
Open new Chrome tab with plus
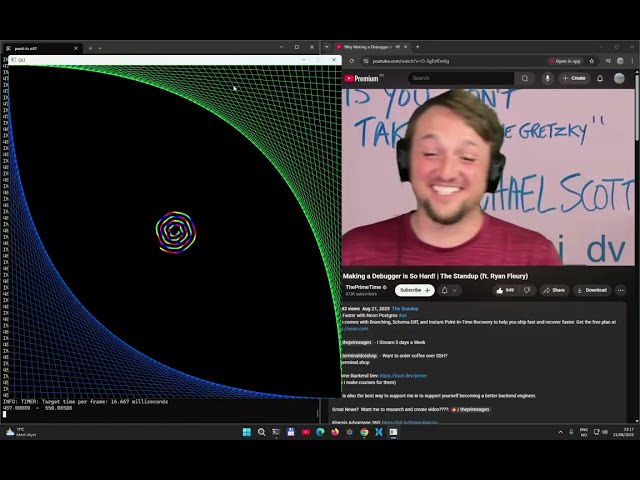coord(417,47)
